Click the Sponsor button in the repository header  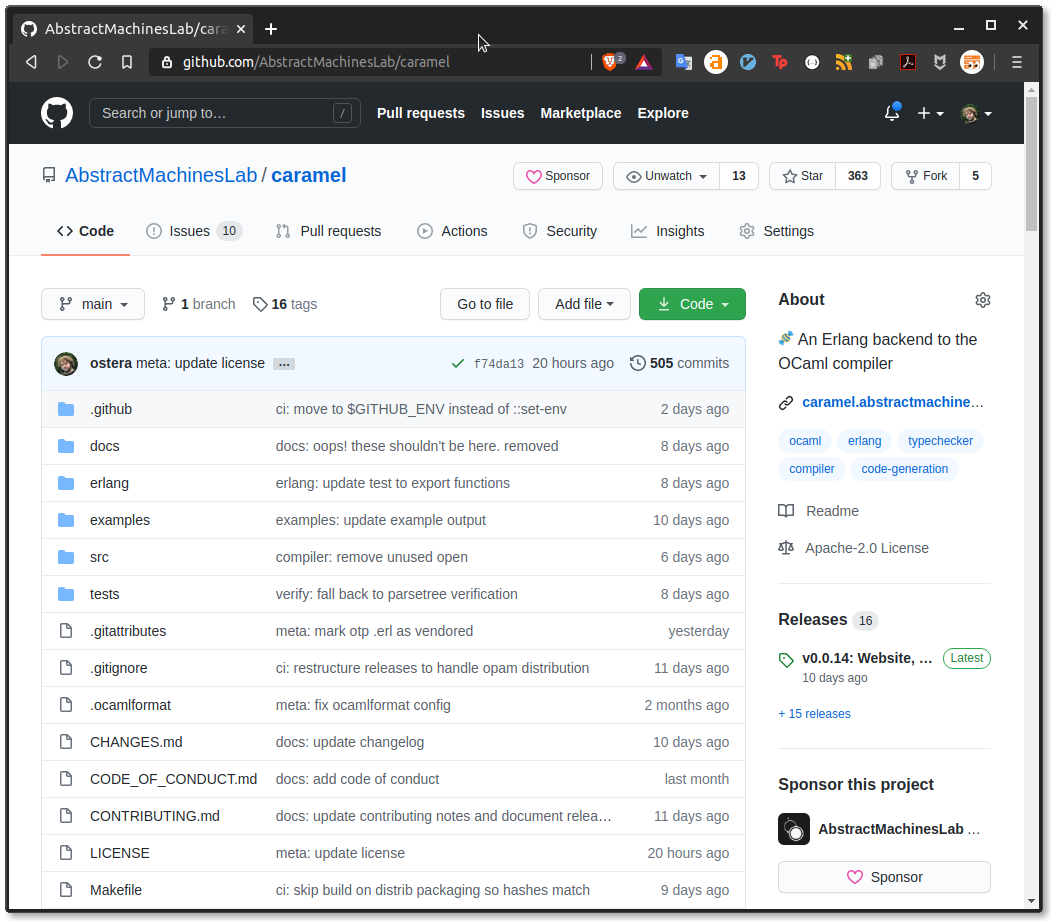coord(558,176)
